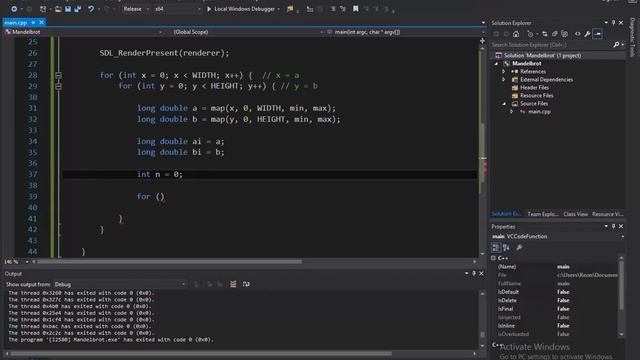This screenshot has height=360, width=640.
Task: Click the IsInline property row
Action: (557, 326)
